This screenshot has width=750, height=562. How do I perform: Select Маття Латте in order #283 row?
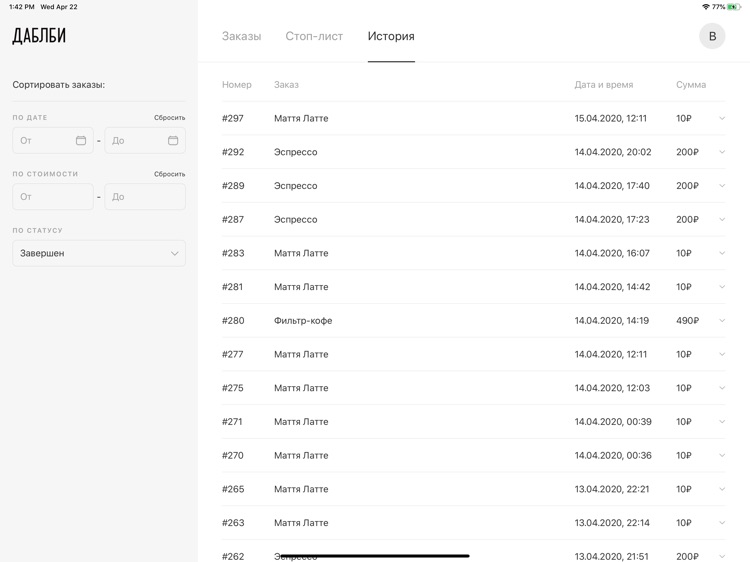coord(301,253)
